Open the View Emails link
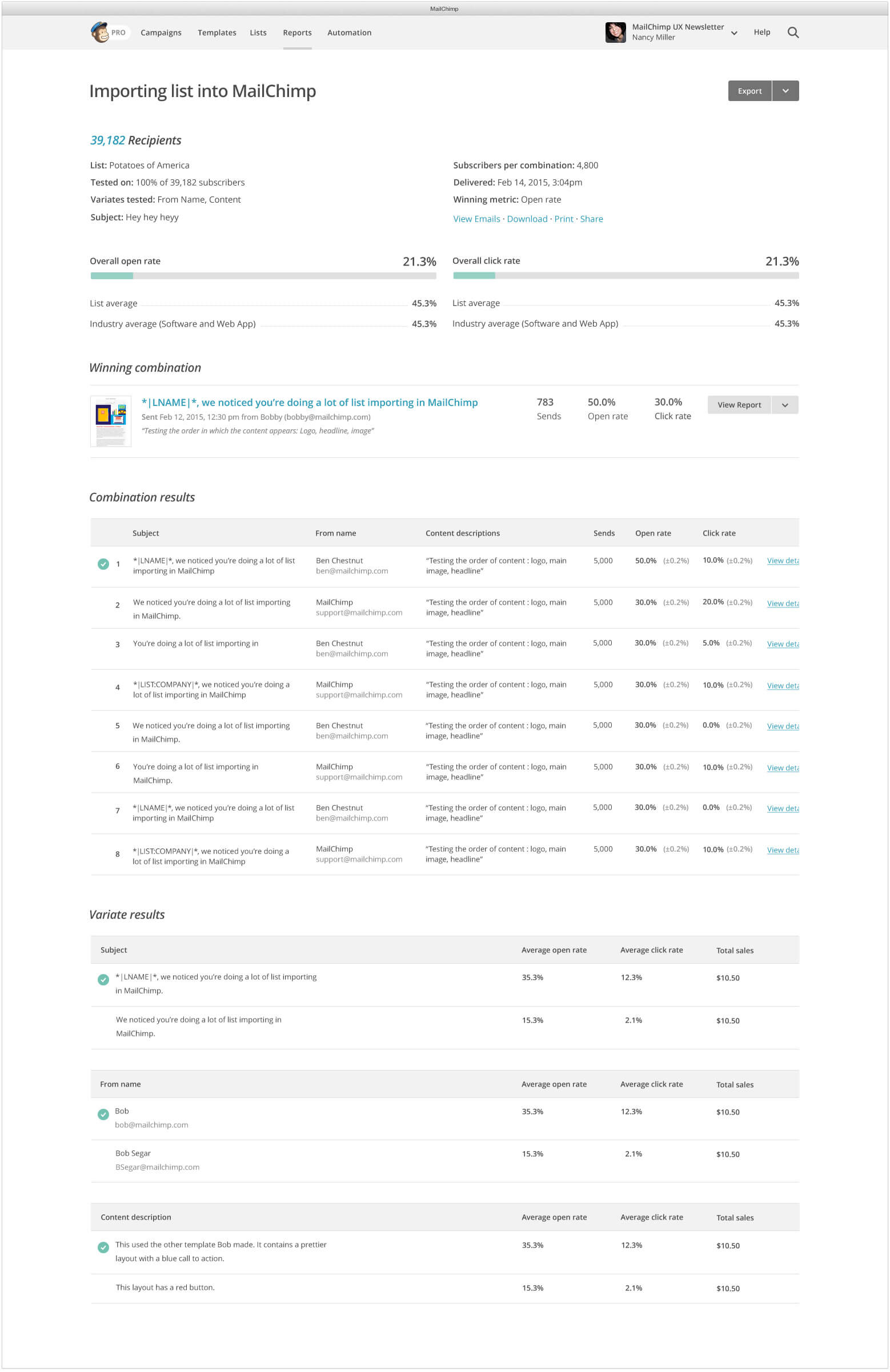890x1372 pixels. pyautogui.click(x=476, y=219)
